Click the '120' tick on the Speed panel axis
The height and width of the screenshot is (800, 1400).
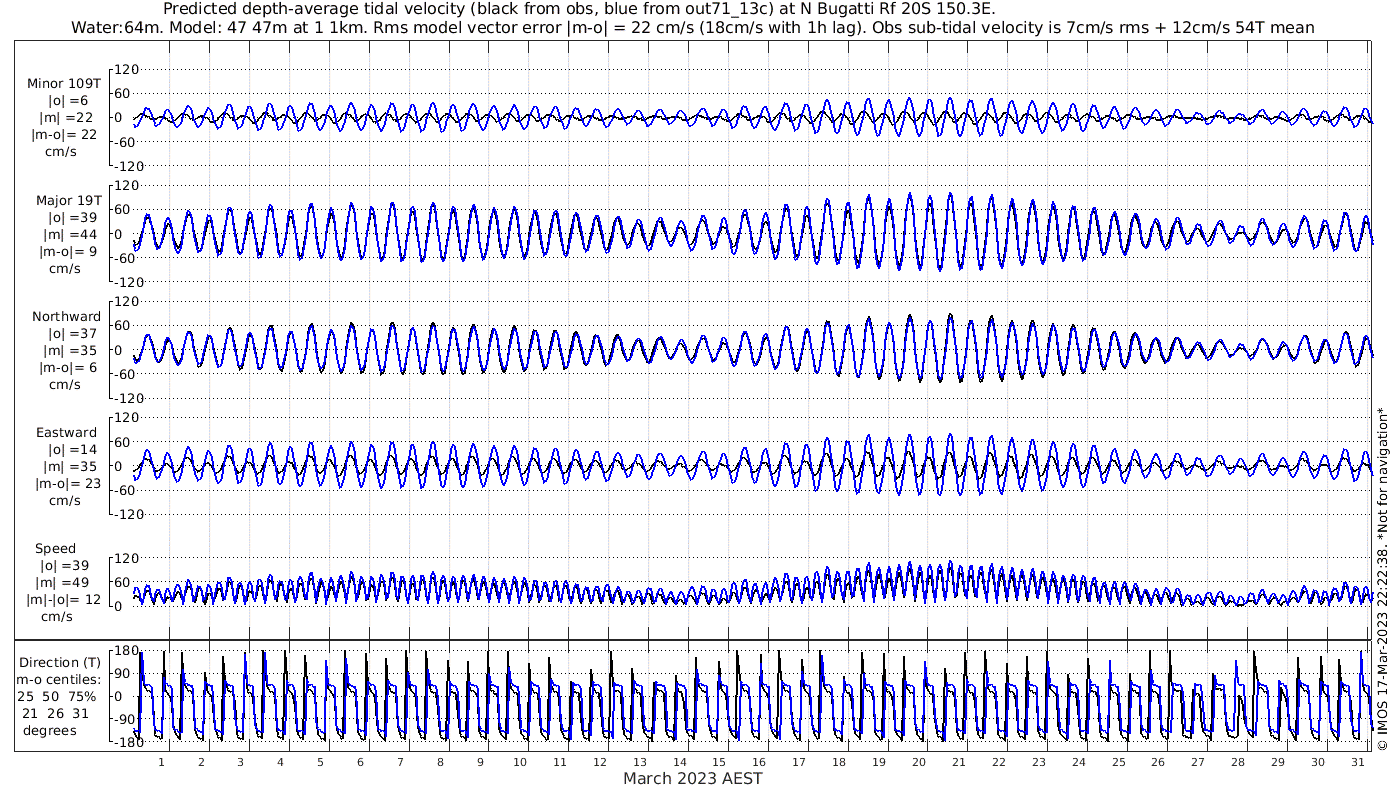tap(126, 558)
